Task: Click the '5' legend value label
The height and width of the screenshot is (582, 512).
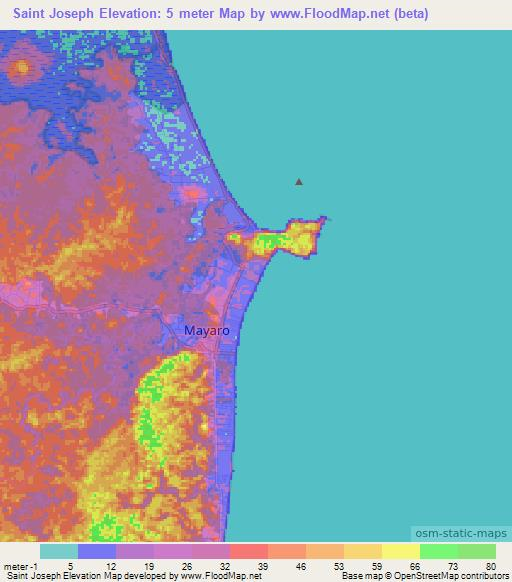Action: (x=70, y=566)
